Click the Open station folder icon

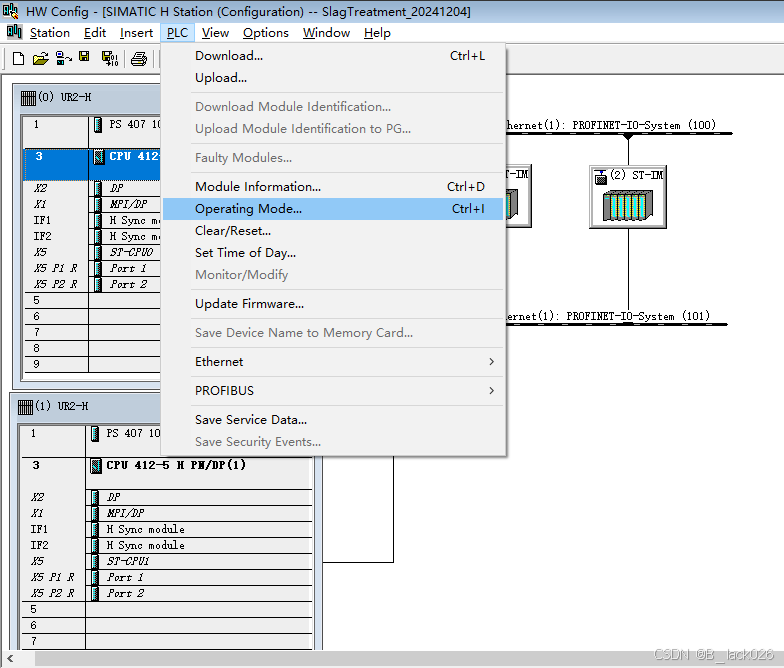[x=40, y=58]
